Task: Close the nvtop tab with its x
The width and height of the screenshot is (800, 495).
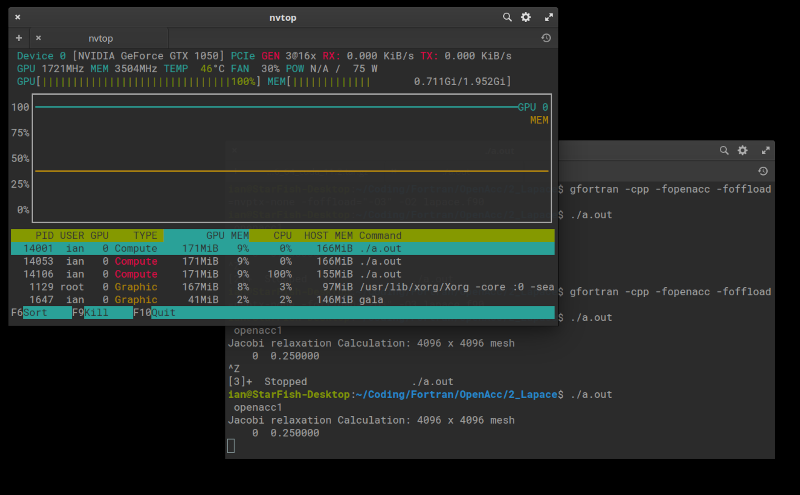Action: pos(37,38)
